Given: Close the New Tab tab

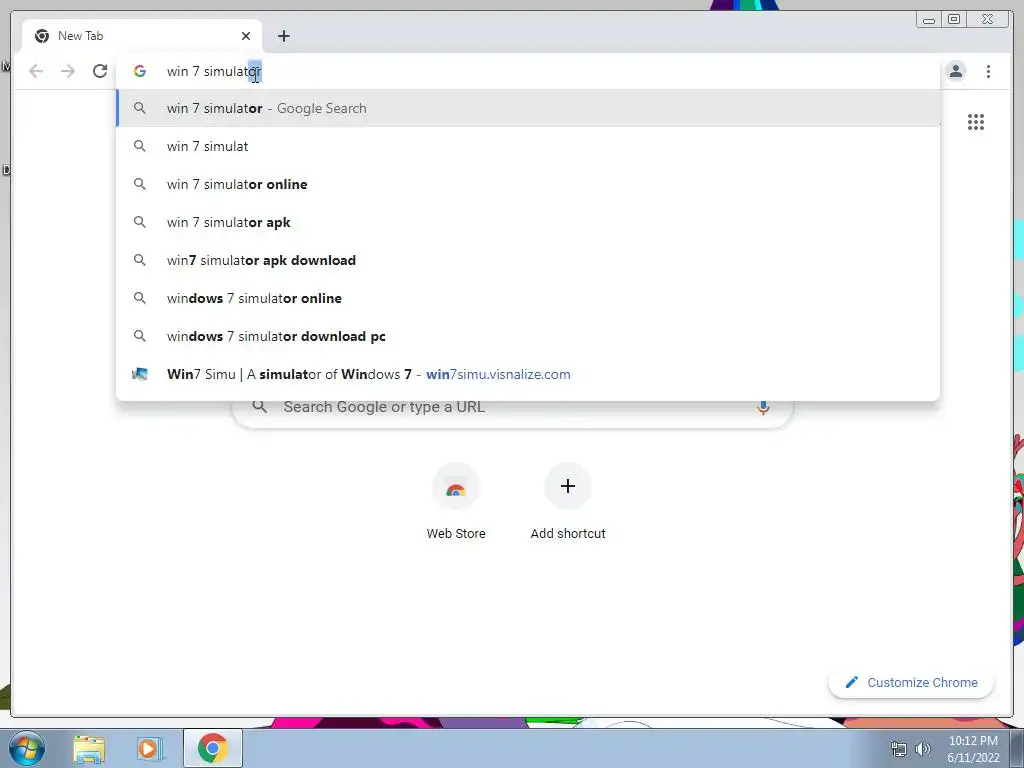Looking at the screenshot, I should tap(246, 36).
